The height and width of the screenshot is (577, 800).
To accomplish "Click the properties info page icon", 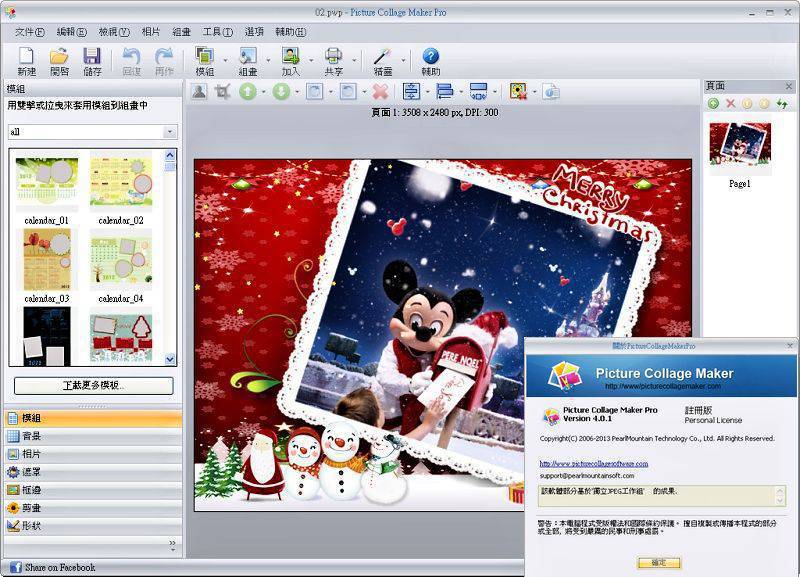I will 551,92.
